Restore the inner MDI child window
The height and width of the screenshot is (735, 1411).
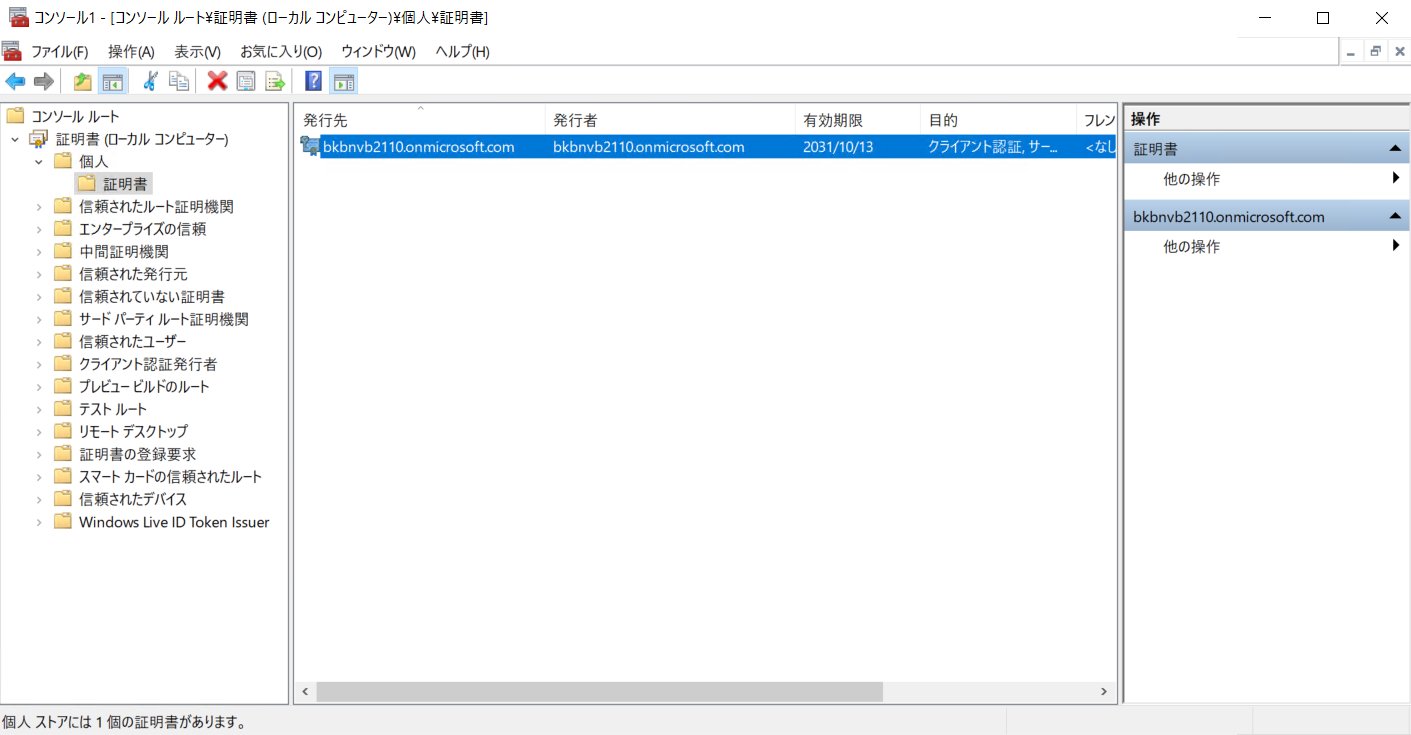[x=1375, y=51]
